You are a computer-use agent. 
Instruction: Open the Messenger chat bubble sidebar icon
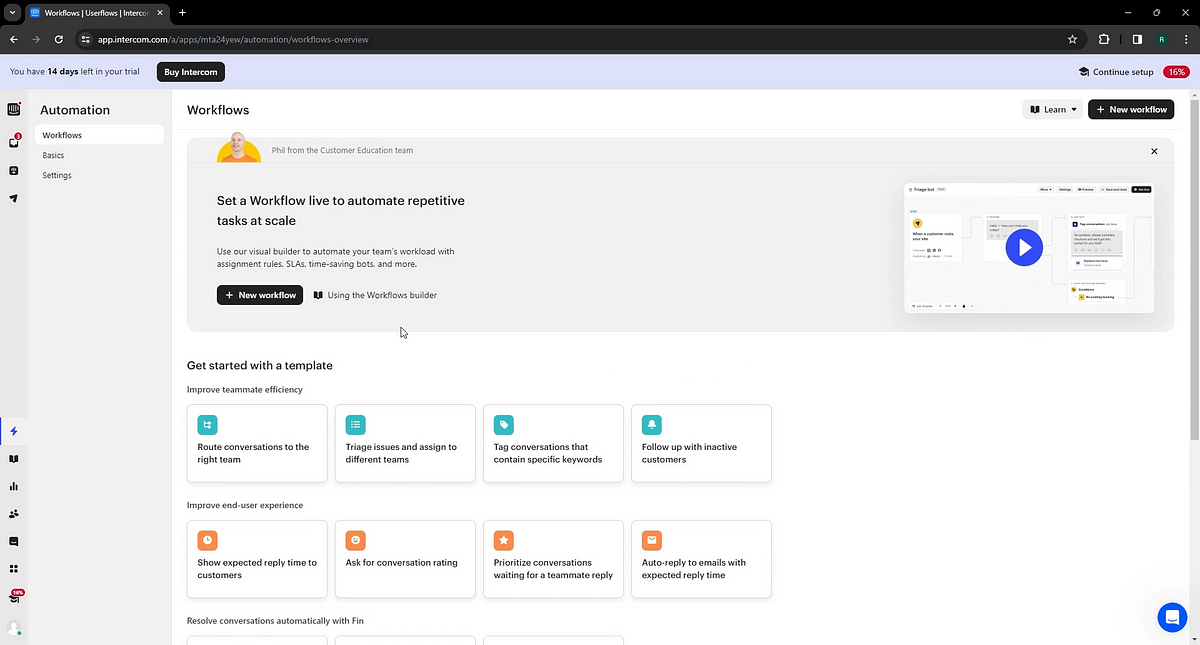click(x=14, y=541)
